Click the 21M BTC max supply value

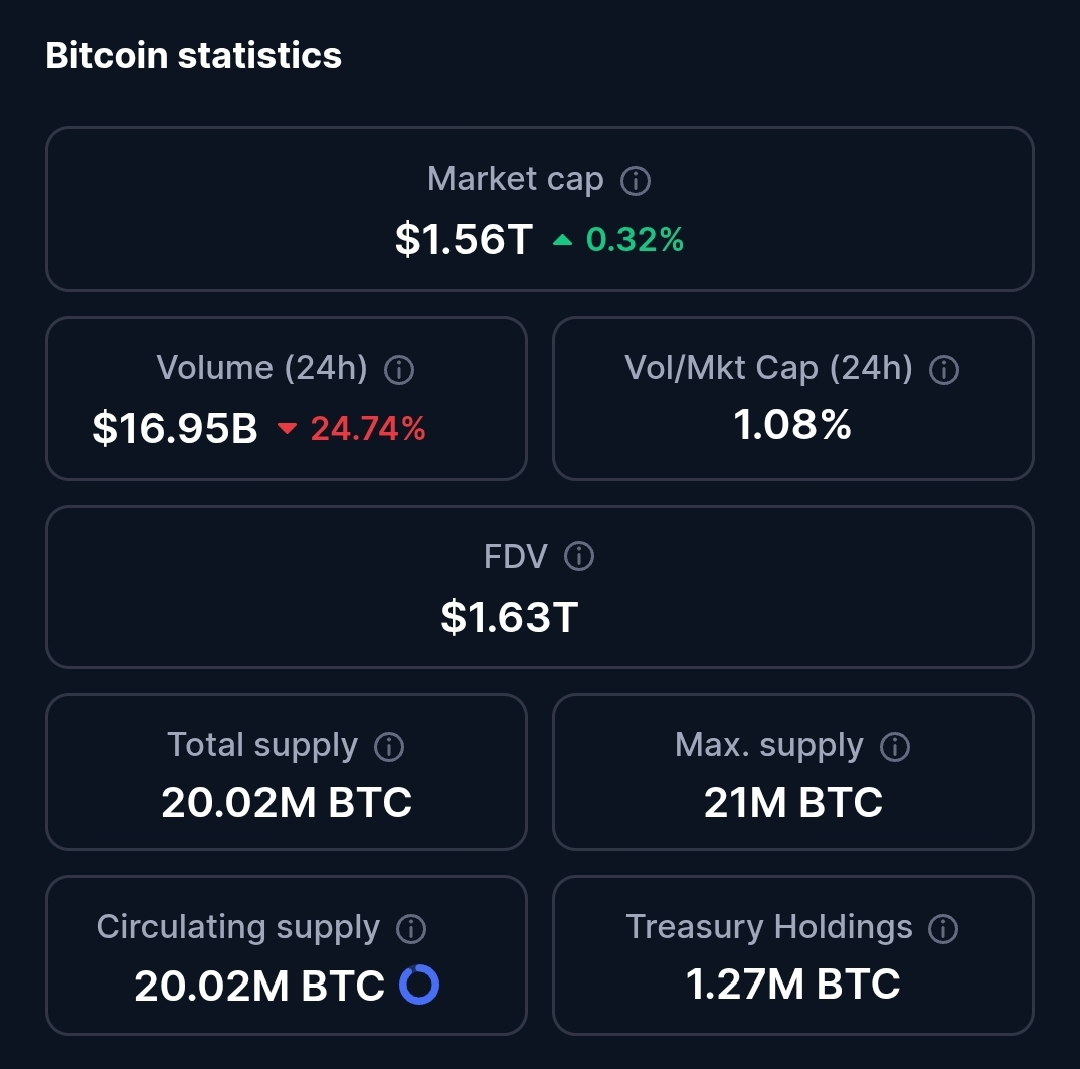(x=793, y=803)
